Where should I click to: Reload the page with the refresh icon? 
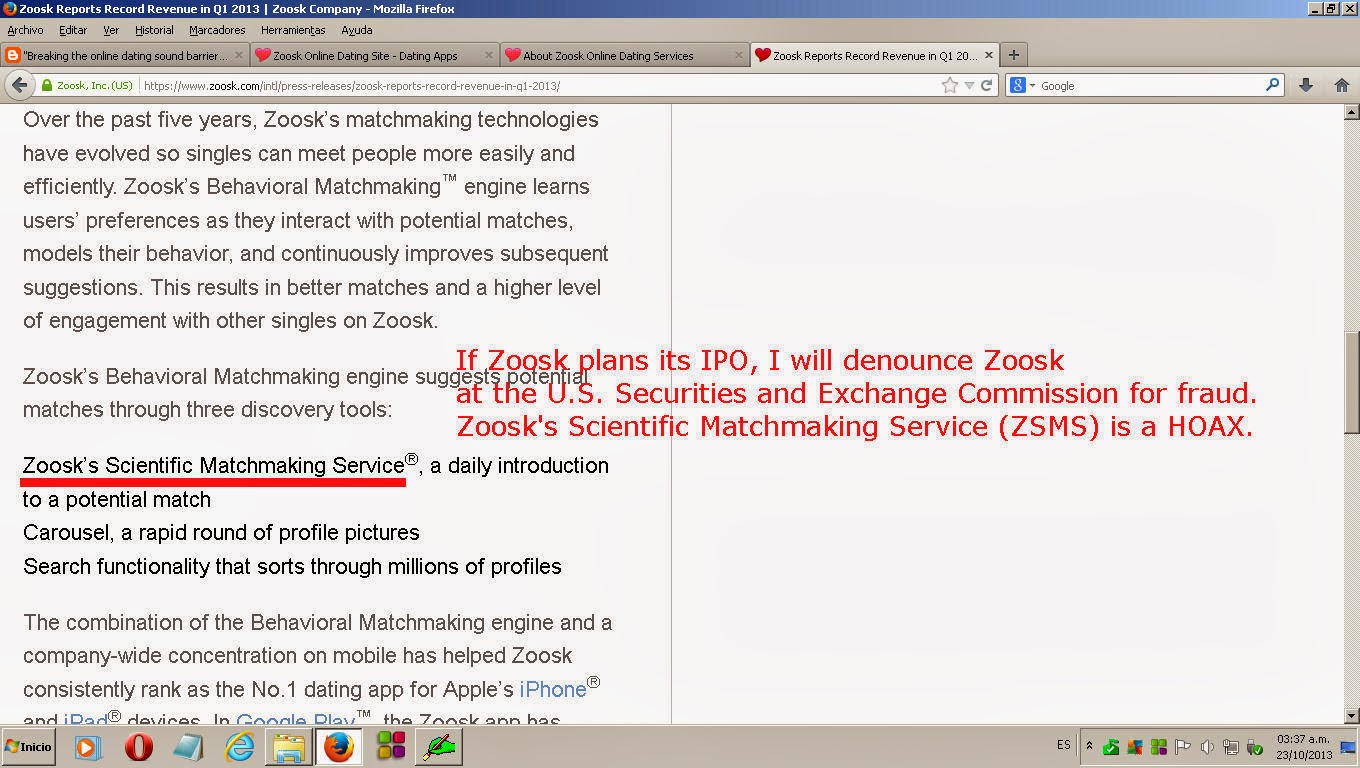pos(986,86)
